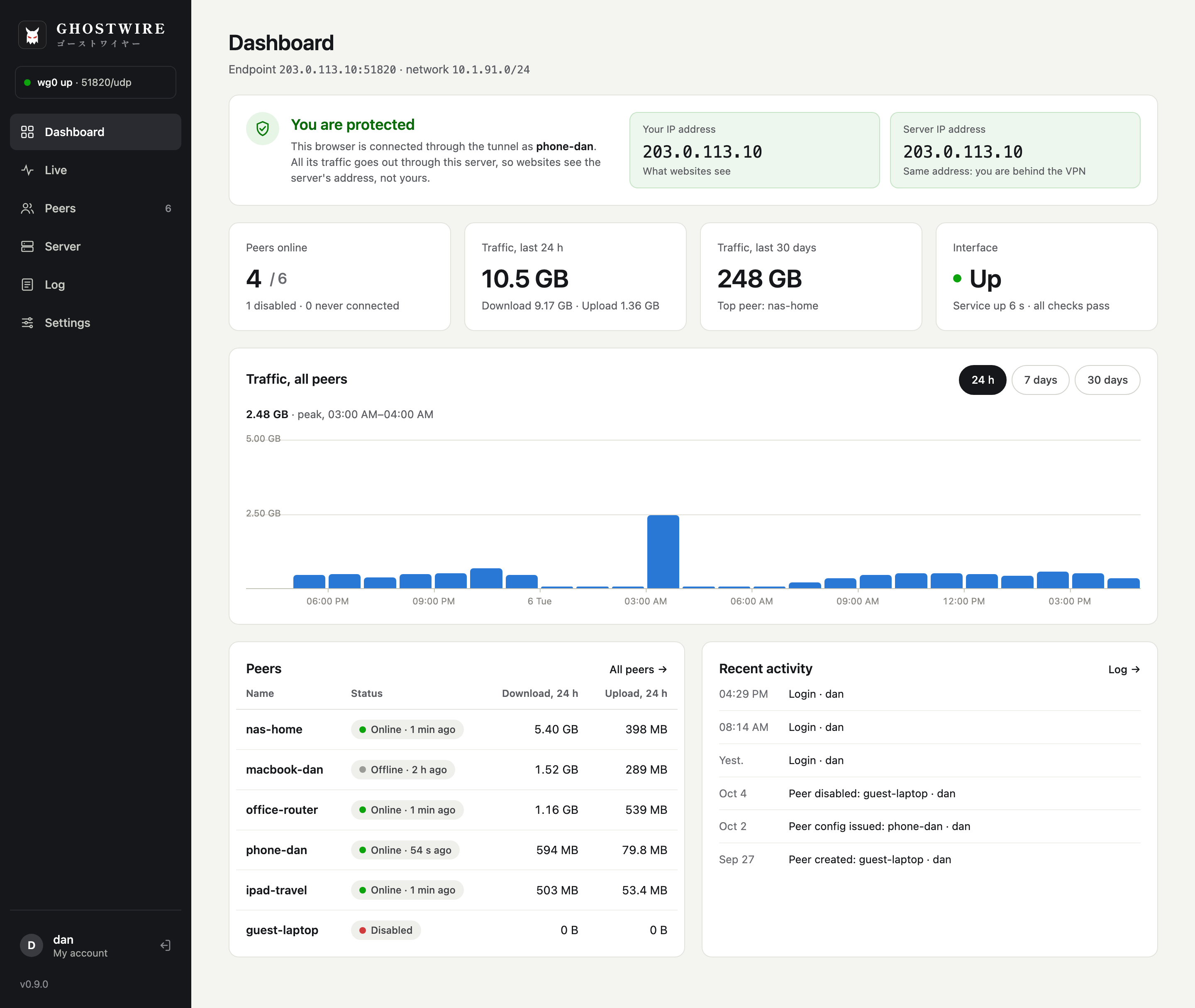Click the green Interface Up dot
The height and width of the screenshot is (1008, 1195).
957,279
